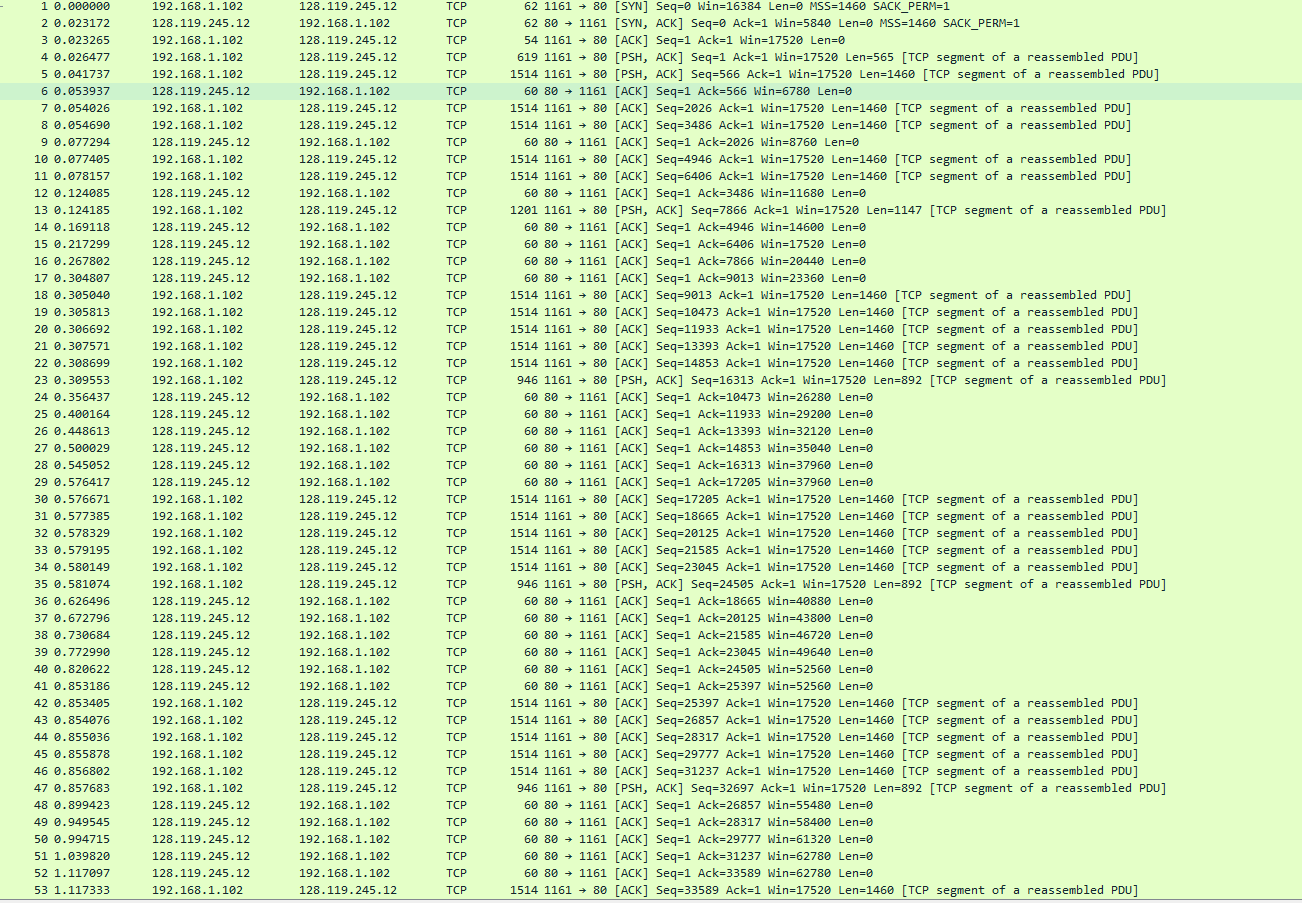Image resolution: width=1302 pixels, height=903 pixels.
Task: Select packet 36 from 128.119.245.12
Action: coord(400,601)
